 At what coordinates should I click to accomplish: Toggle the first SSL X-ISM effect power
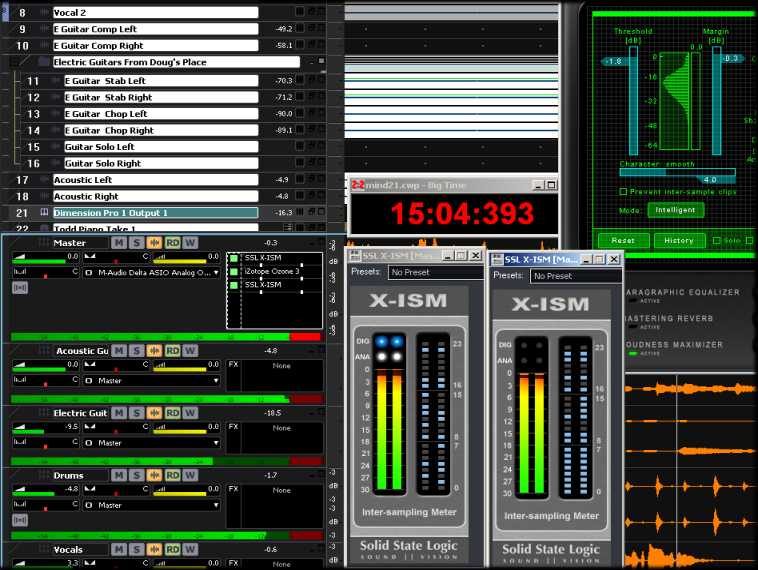[234, 258]
